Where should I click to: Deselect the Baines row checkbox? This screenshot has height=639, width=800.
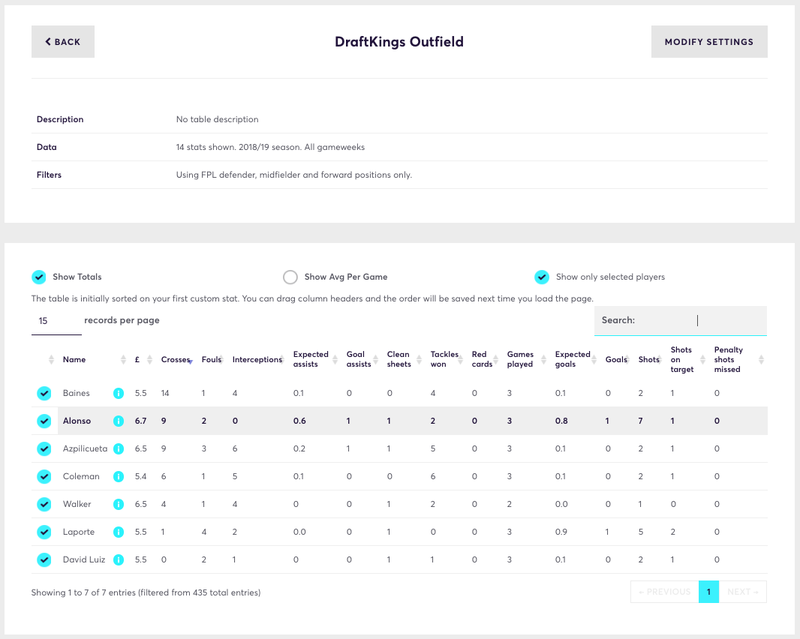click(x=44, y=393)
